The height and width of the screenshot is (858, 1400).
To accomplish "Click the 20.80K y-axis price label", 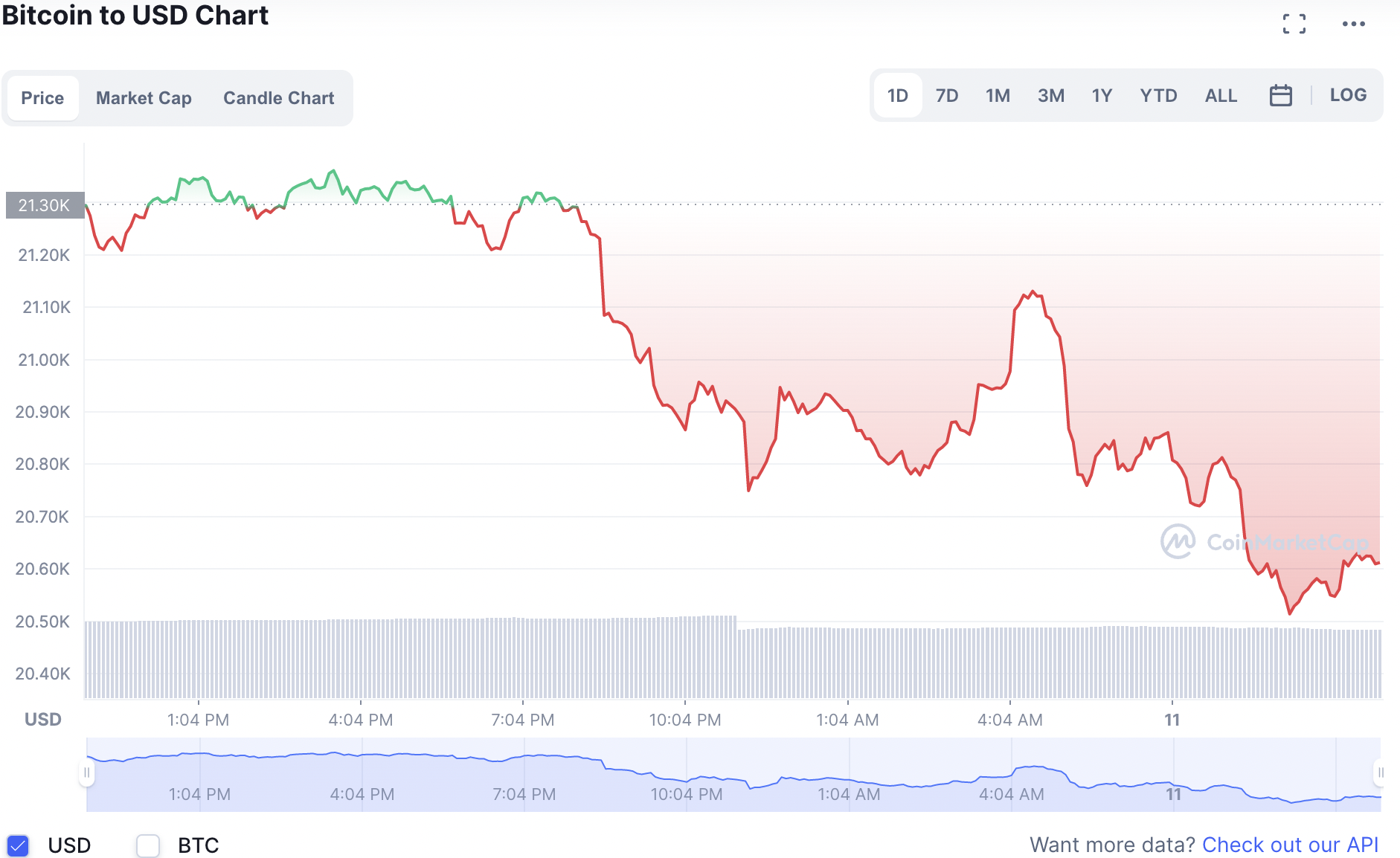I will pos(42,464).
